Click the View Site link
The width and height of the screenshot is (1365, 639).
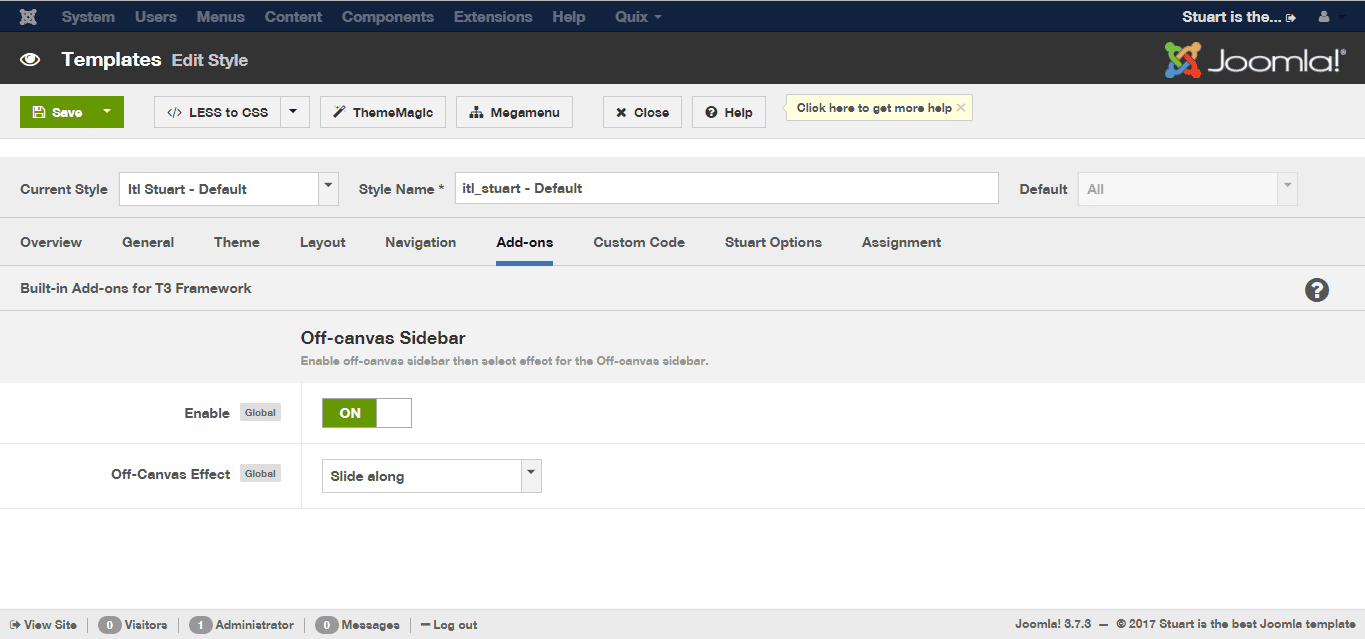[x=44, y=625]
